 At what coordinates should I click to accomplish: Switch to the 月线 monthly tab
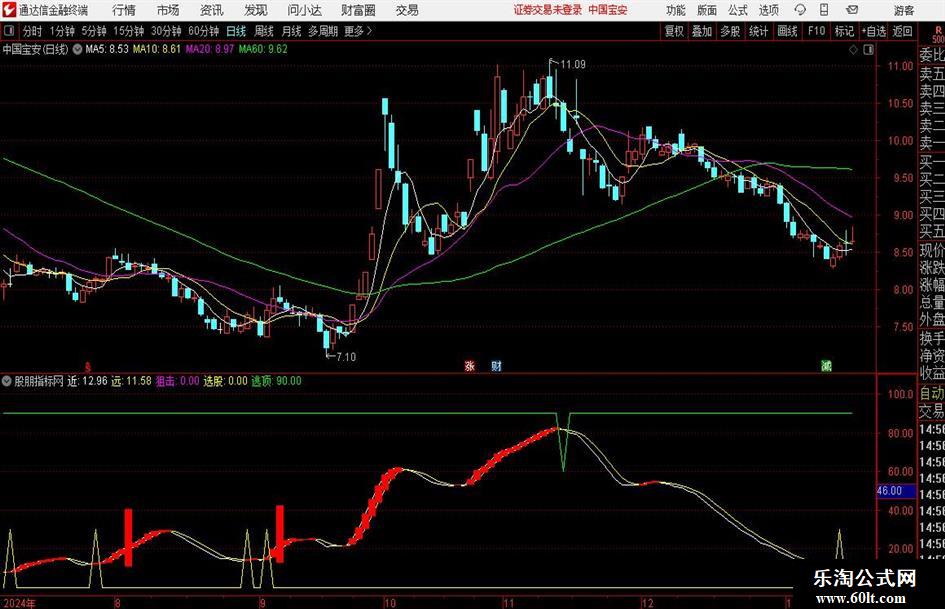[291, 31]
